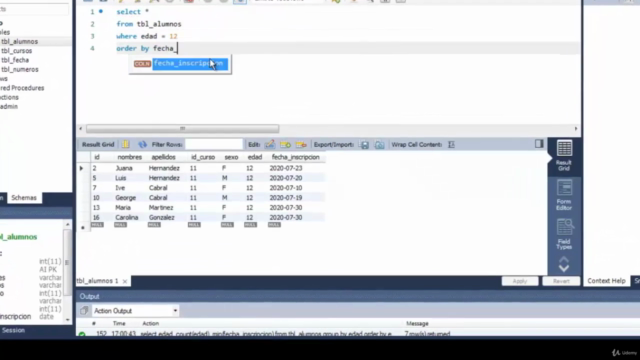Click the line 1 breakpoint dot
Image resolution: width=640 pixels, height=360 pixels.
(x=101, y=11)
